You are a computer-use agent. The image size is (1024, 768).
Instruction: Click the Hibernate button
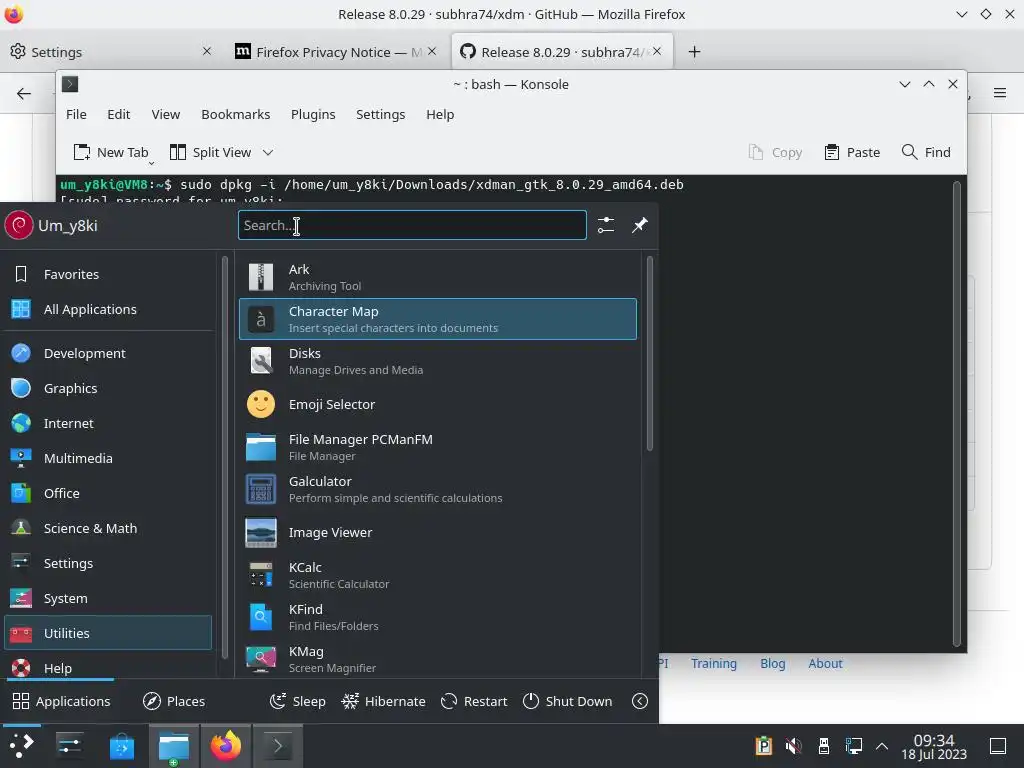coord(383,701)
